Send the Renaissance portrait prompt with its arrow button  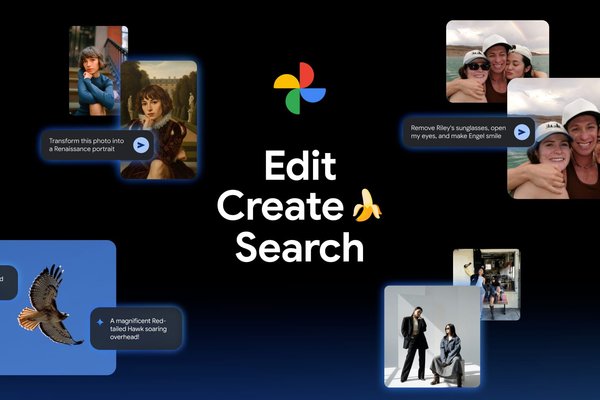pyautogui.click(x=141, y=145)
